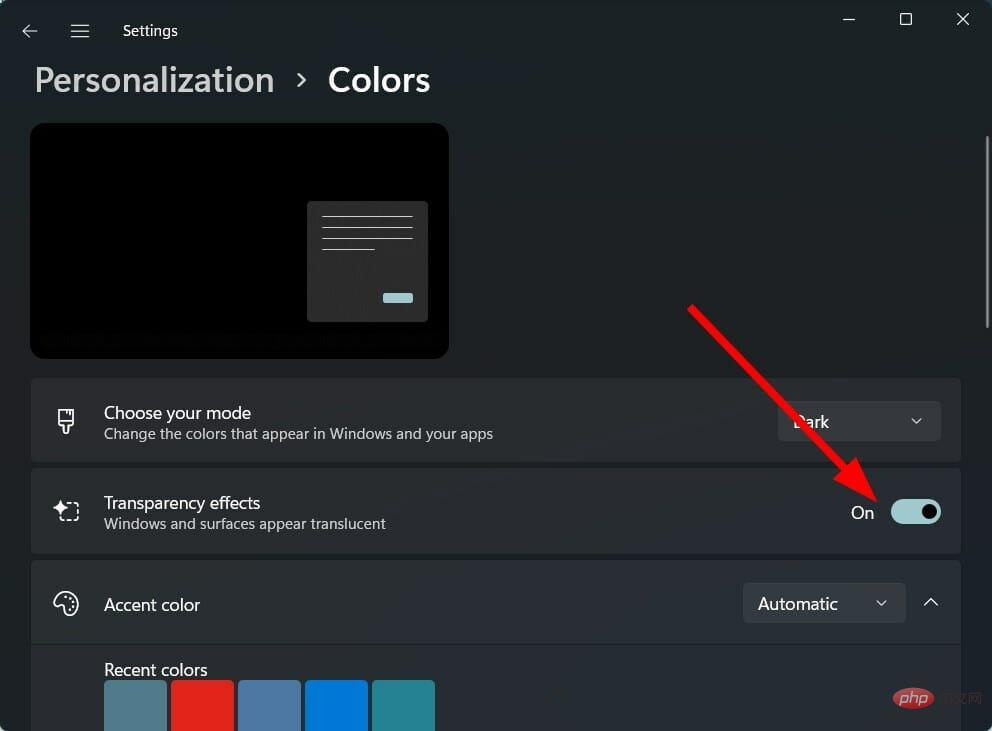Open the Accent color dropdown showing Automatic
This screenshot has width=992, height=731.
click(x=823, y=603)
